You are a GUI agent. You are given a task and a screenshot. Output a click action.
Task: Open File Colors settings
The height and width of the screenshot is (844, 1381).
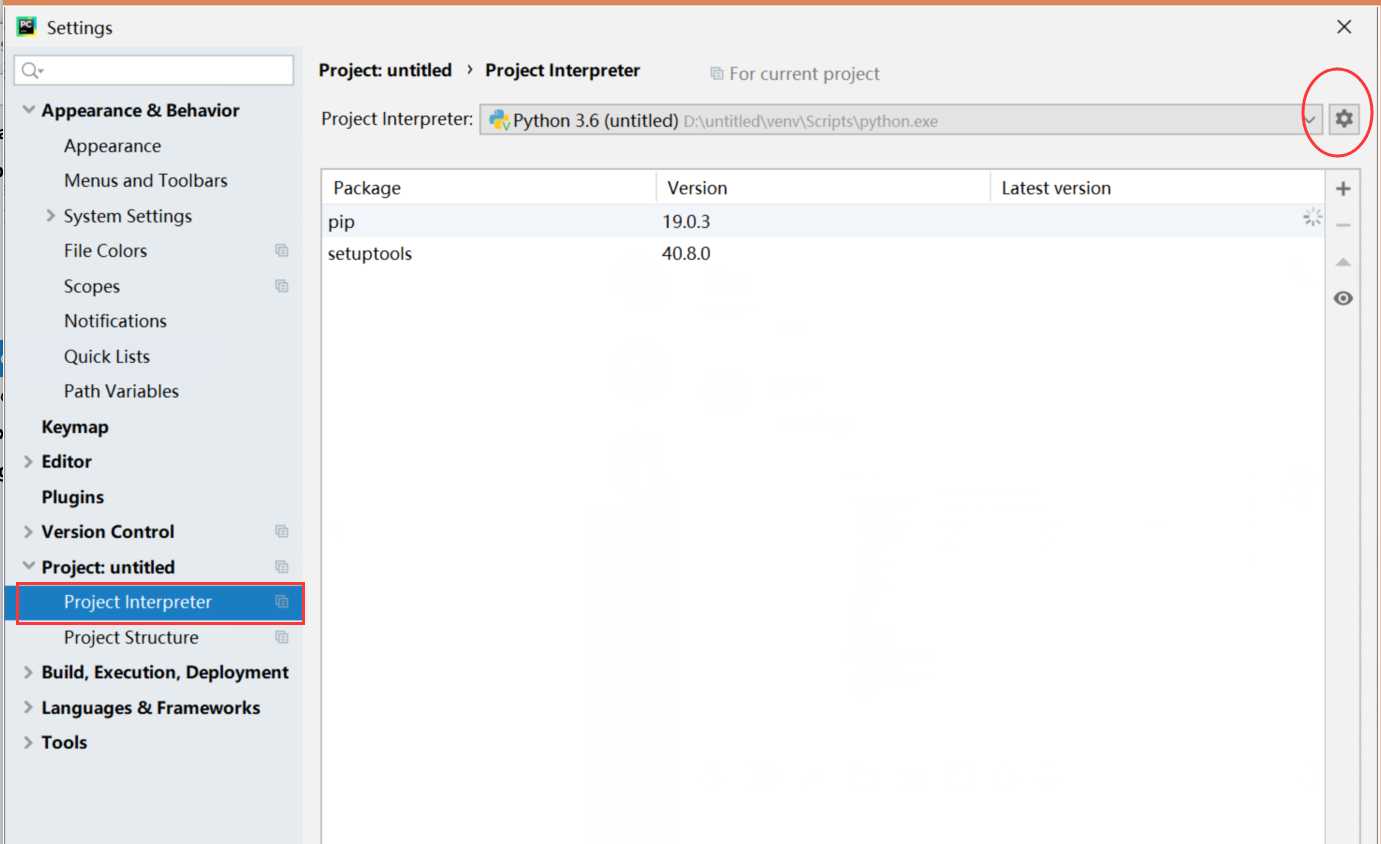(x=105, y=251)
